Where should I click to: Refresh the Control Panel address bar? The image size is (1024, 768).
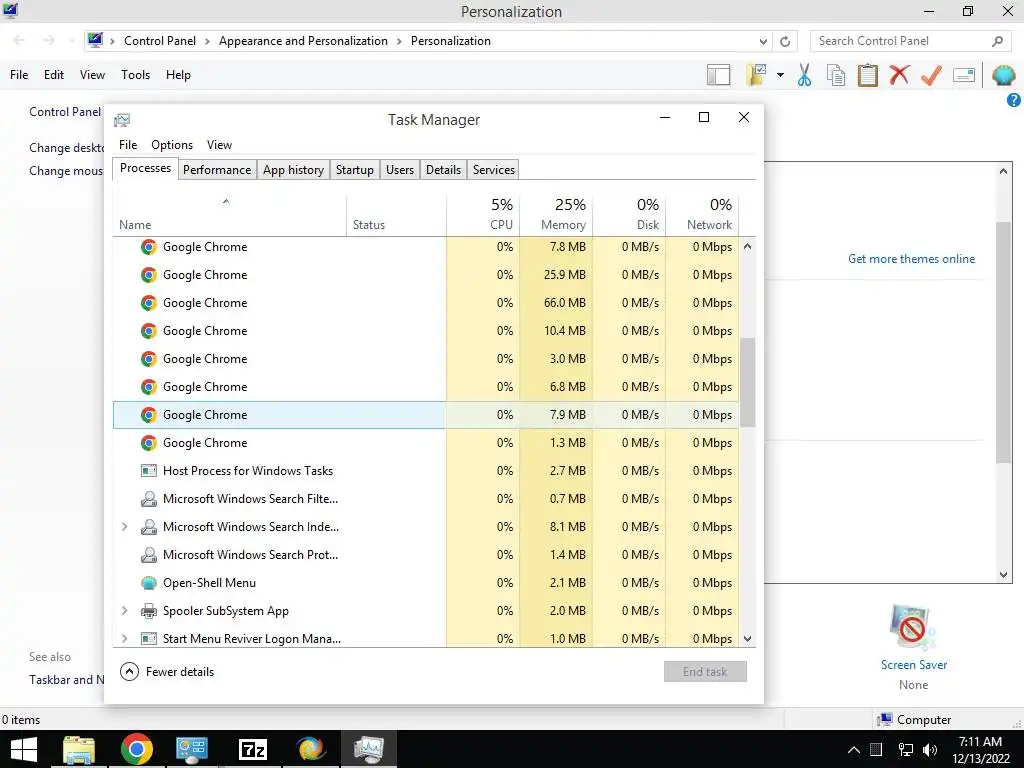coord(785,41)
